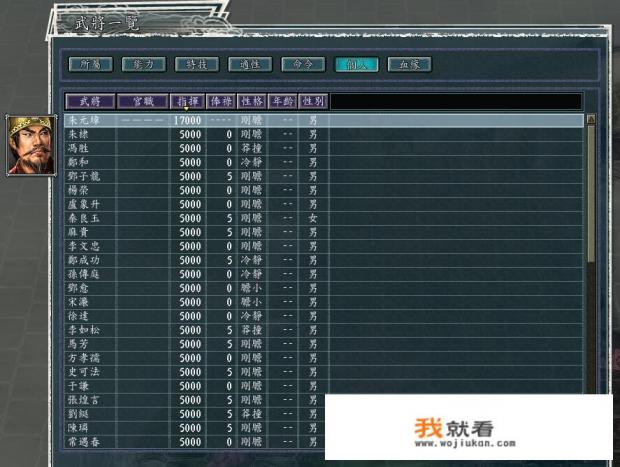Sort by 年齡 column header
Viewport: 620px width, 467px height.
(x=285, y=101)
